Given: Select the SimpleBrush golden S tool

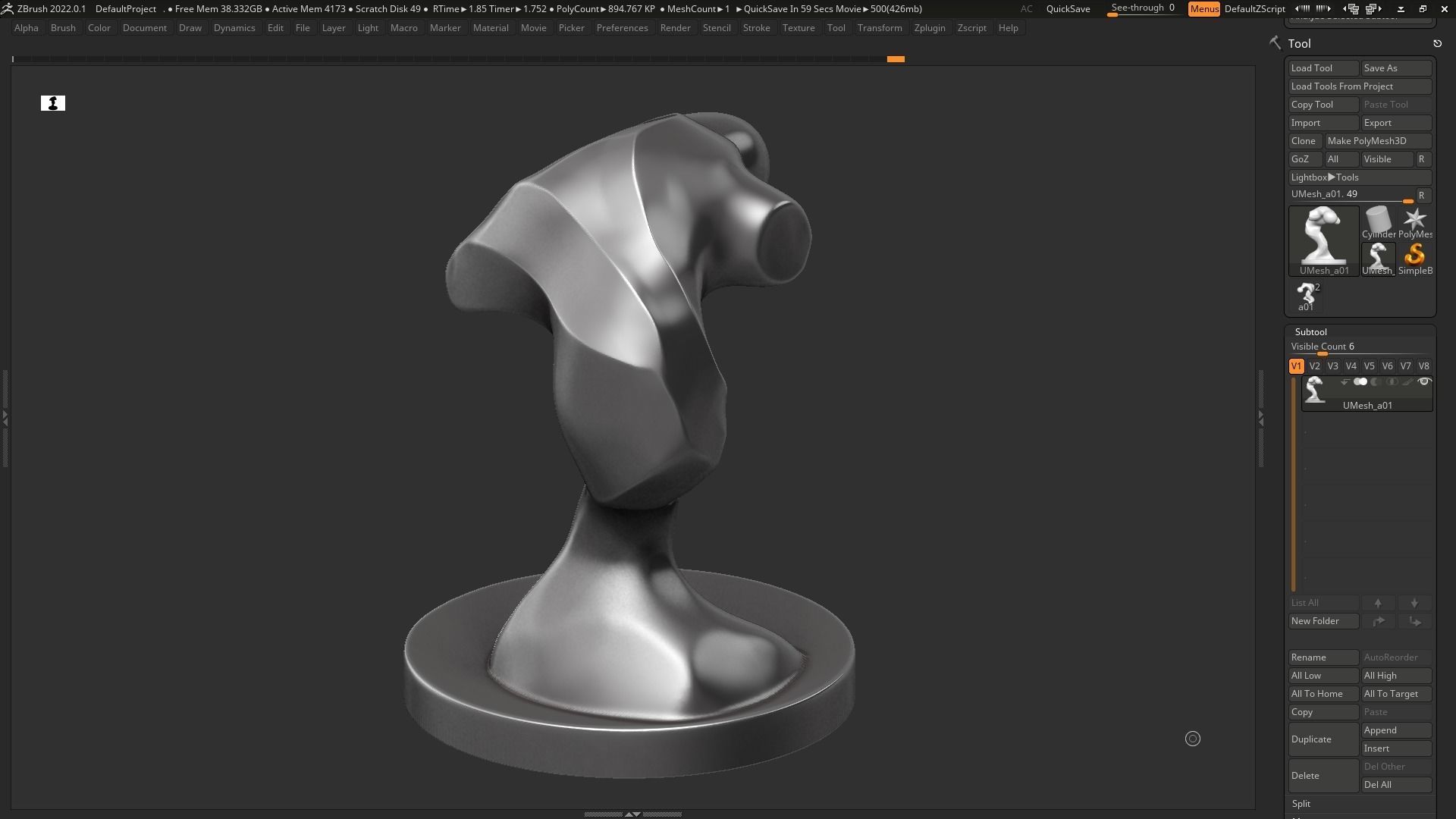Looking at the screenshot, I should tap(1414, 259).
